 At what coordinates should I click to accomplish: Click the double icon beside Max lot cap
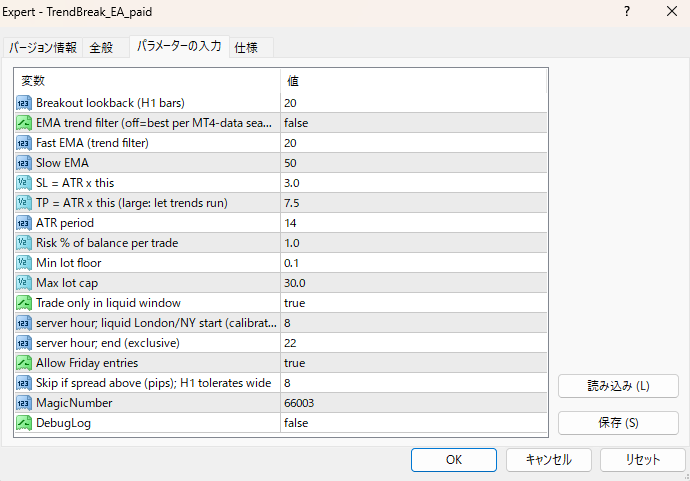pyautogui.click(x=24, y=283)
